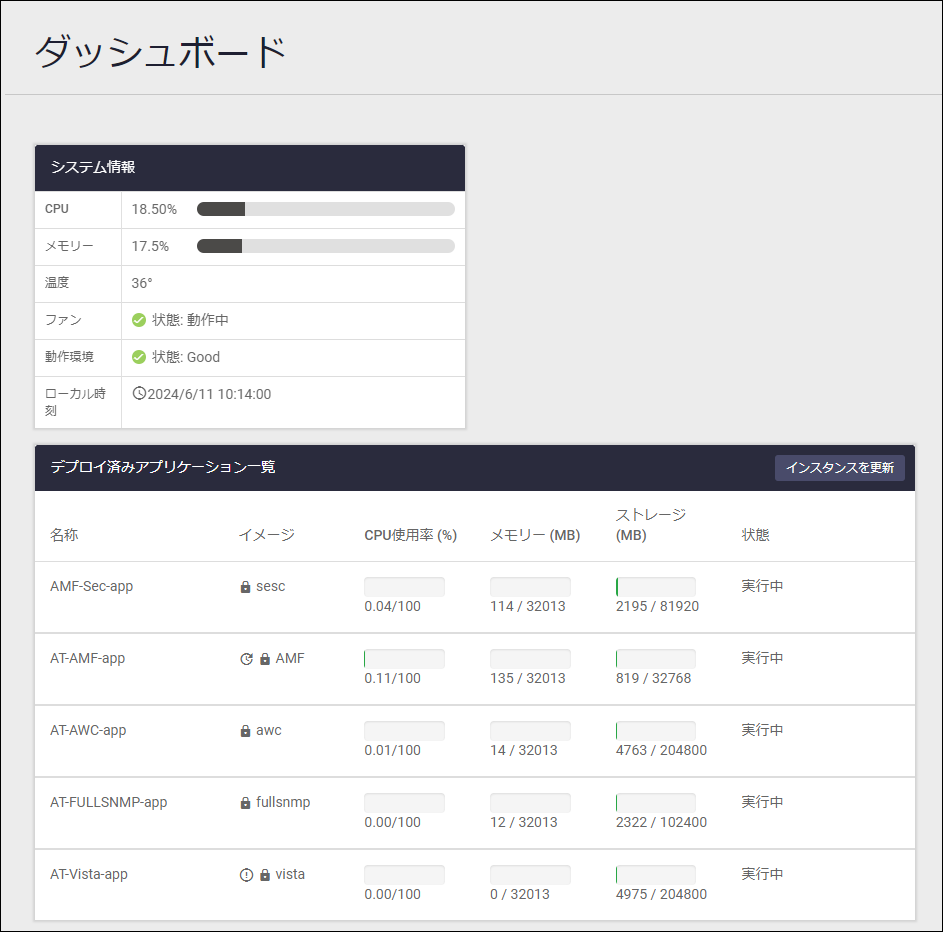Click the 4763 / 204800 storage value
Viewport: 943px width, 932px height.
[x=662, y=750]
